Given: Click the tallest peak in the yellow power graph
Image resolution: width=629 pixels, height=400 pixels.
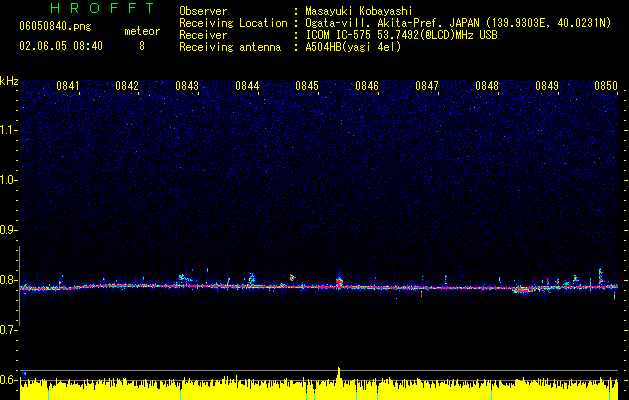Looking at the screenshot, I should (x=339, y=373).
